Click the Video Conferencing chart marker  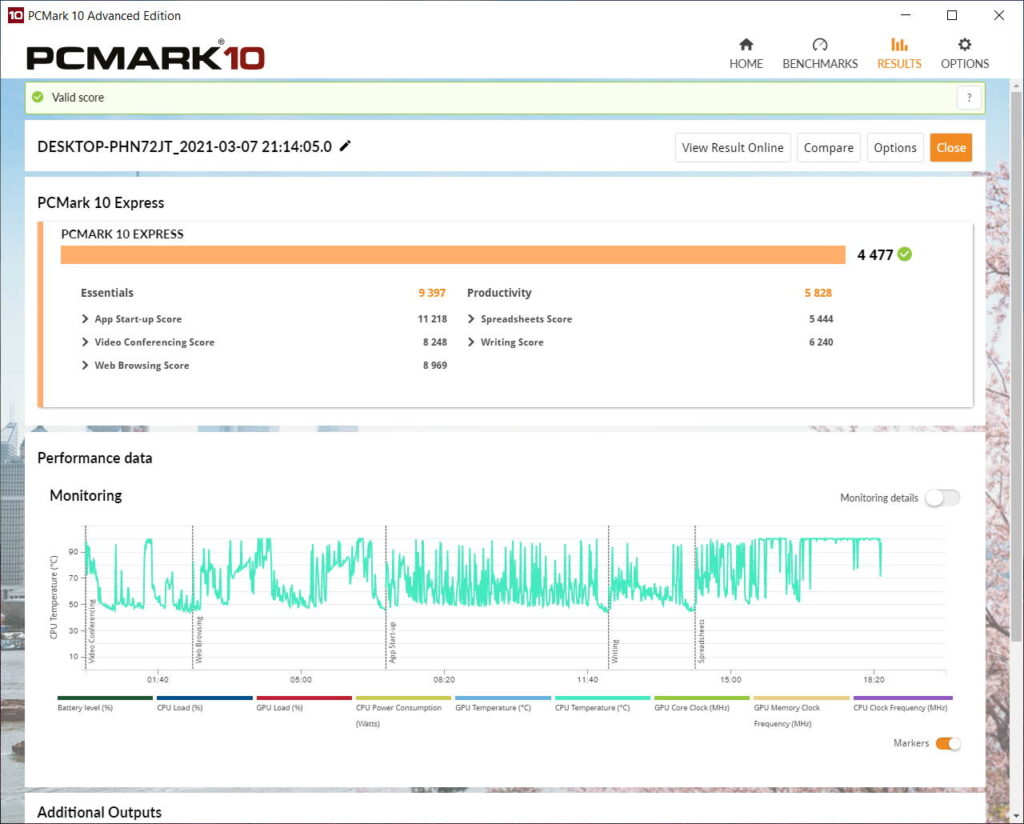92,631
